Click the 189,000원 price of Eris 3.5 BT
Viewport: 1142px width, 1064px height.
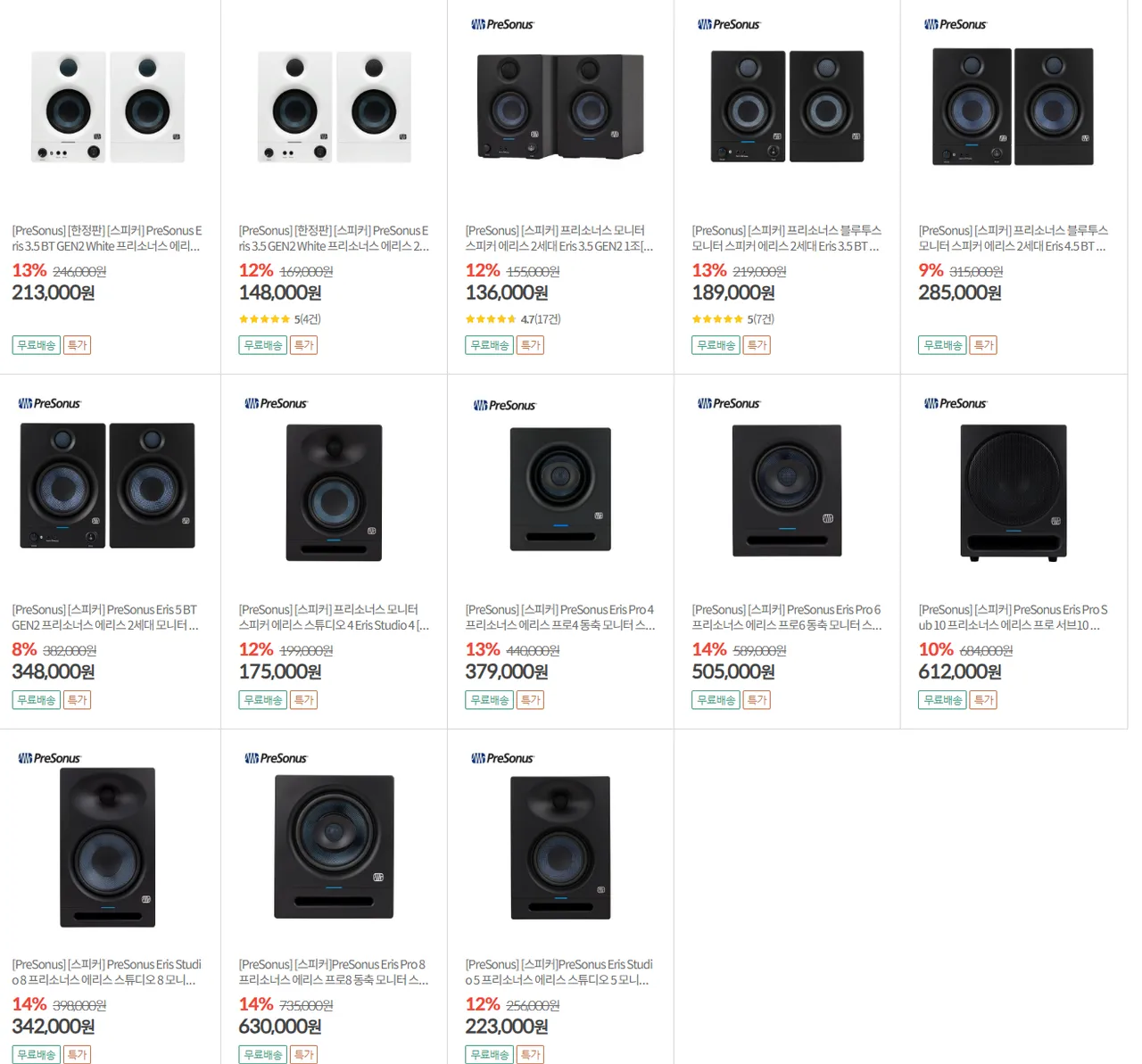[x=732, y=293]
